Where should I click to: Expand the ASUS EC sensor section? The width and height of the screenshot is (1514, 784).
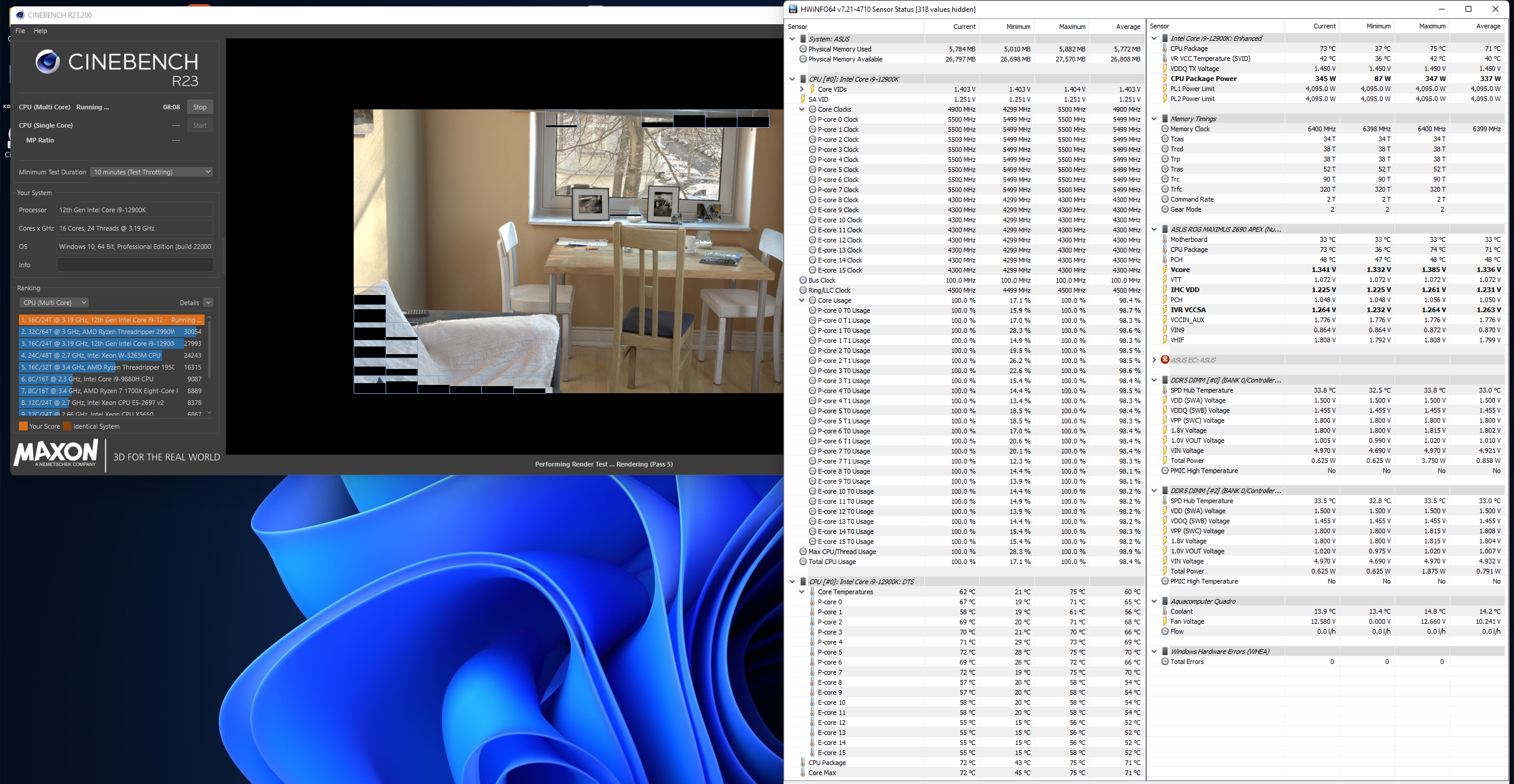1154,359
